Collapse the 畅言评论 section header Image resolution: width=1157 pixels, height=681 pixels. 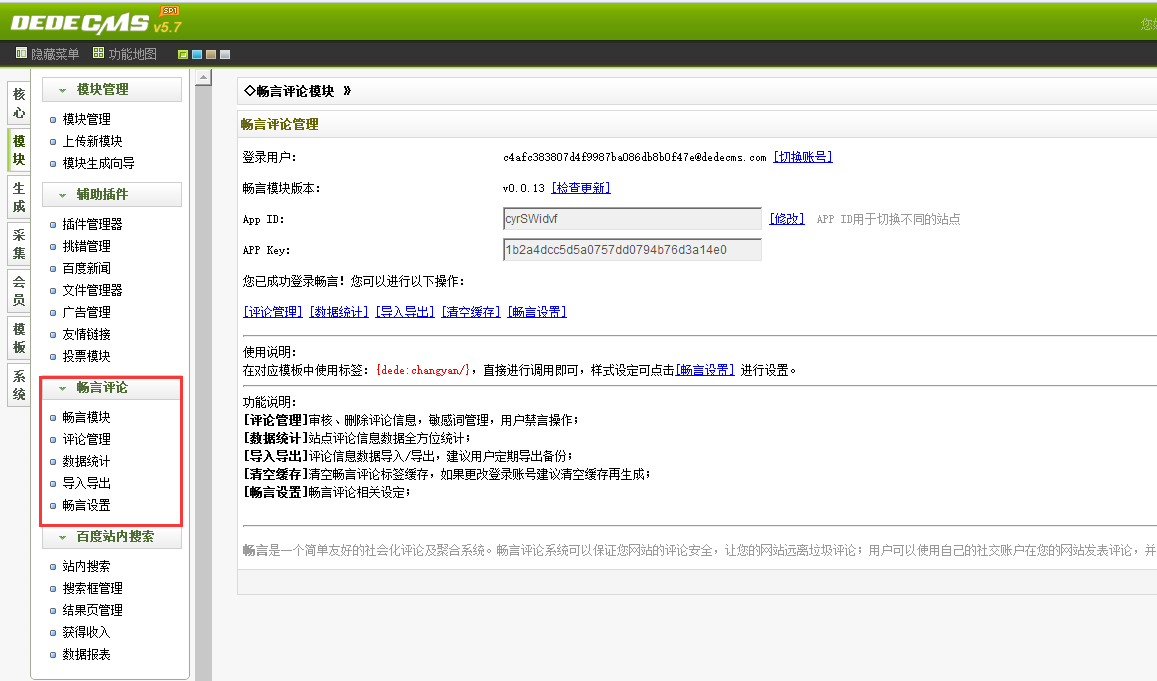[x=111, y=387]
